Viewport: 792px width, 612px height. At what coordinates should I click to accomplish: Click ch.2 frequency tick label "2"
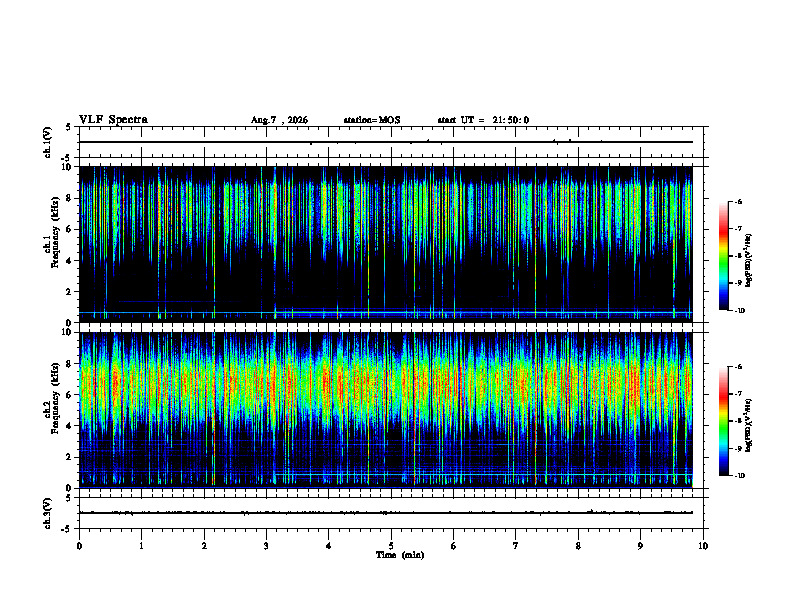coord(70,457)
